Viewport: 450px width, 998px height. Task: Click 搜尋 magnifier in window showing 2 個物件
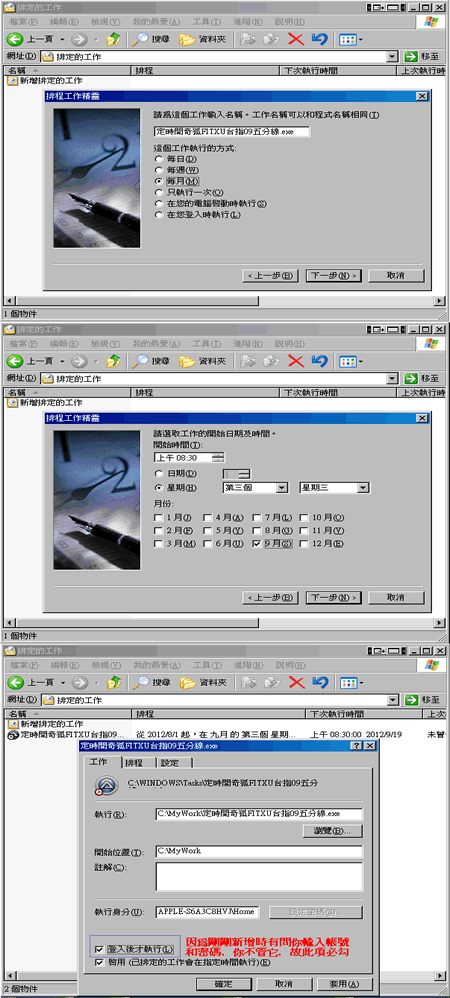(x=141, y=683)
